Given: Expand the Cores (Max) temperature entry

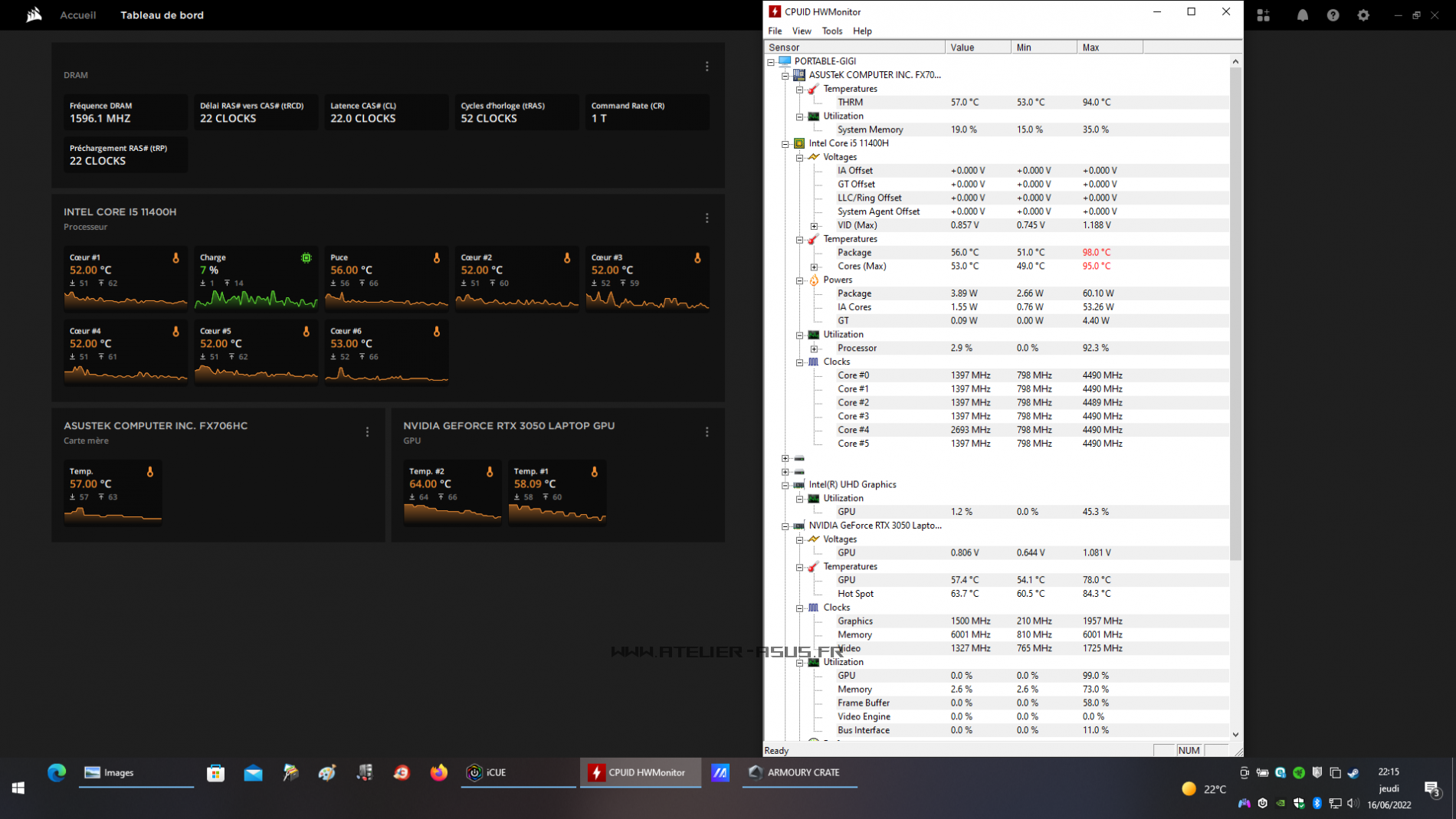Looking at the screenshot, I should click(814, 267).
